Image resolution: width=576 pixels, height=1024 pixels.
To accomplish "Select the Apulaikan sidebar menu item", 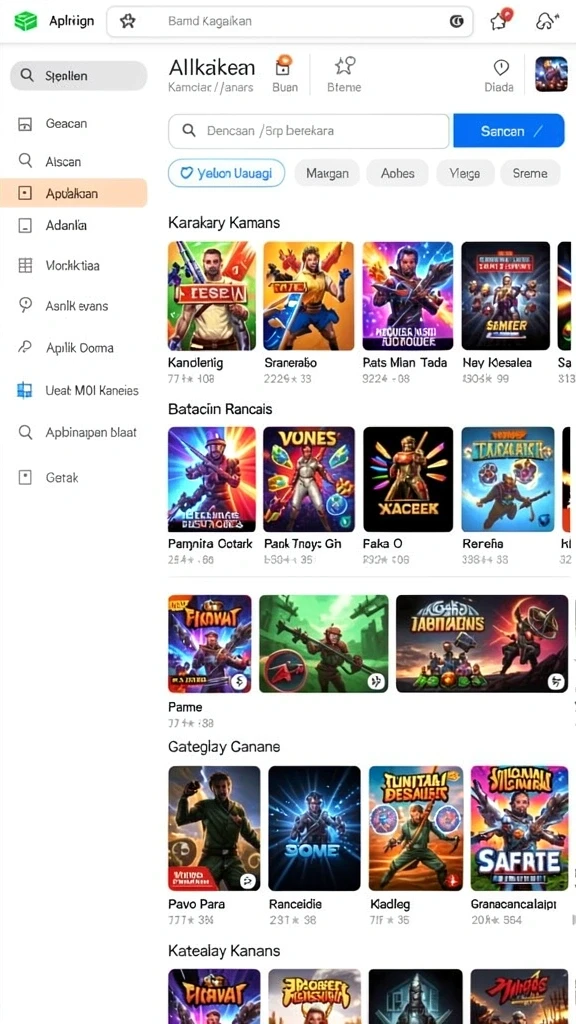I will (x=74, y=193).
